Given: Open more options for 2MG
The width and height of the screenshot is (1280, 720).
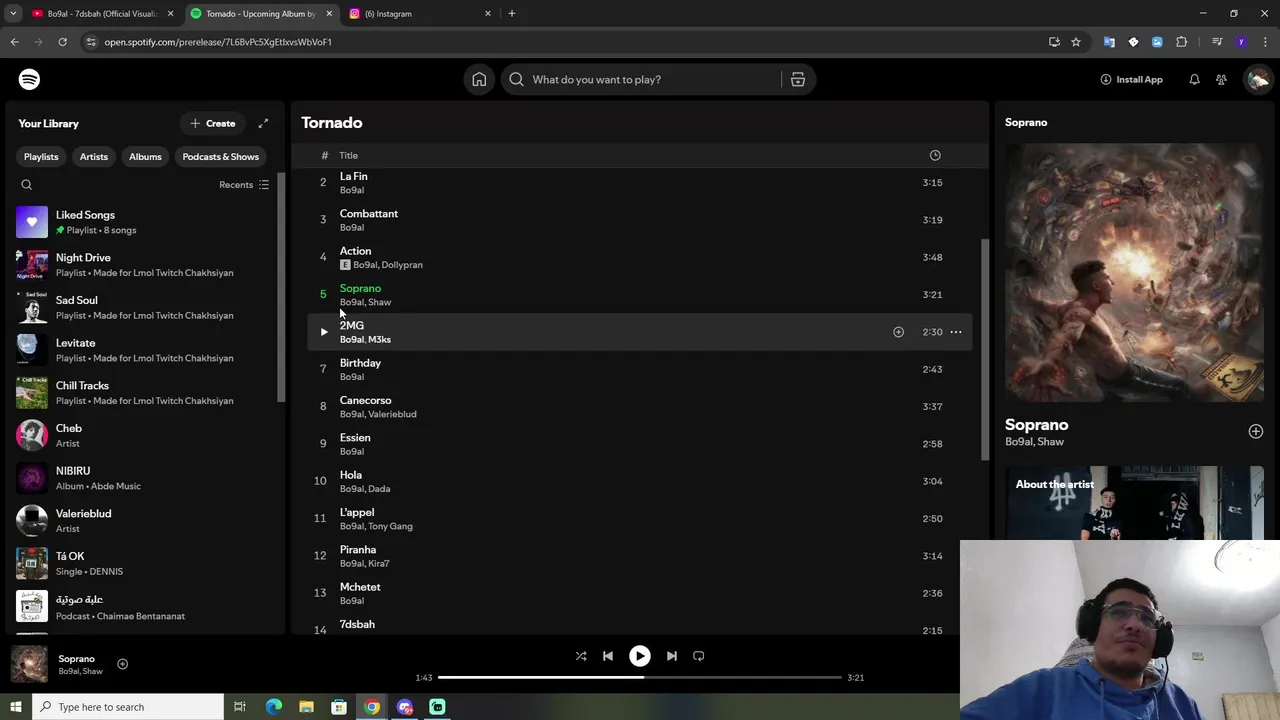Looking at the screenshot, I should point(956,332).
